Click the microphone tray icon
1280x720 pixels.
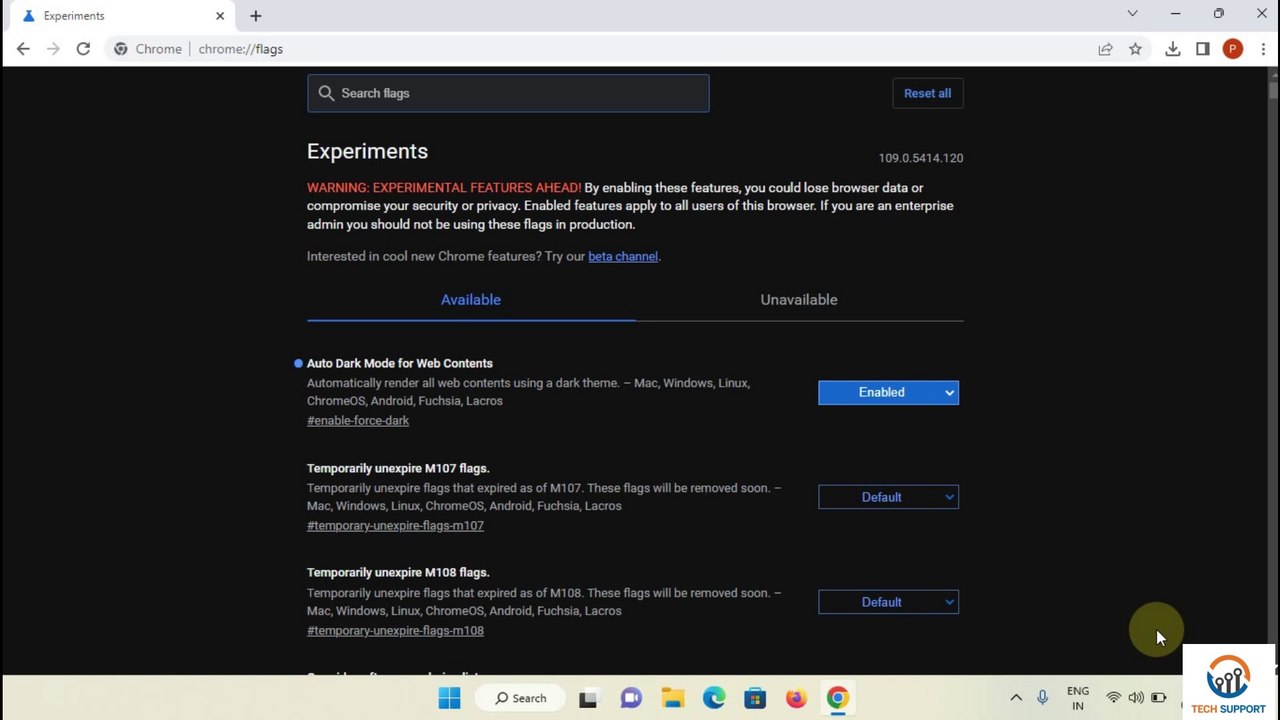tap(1042, 698)
